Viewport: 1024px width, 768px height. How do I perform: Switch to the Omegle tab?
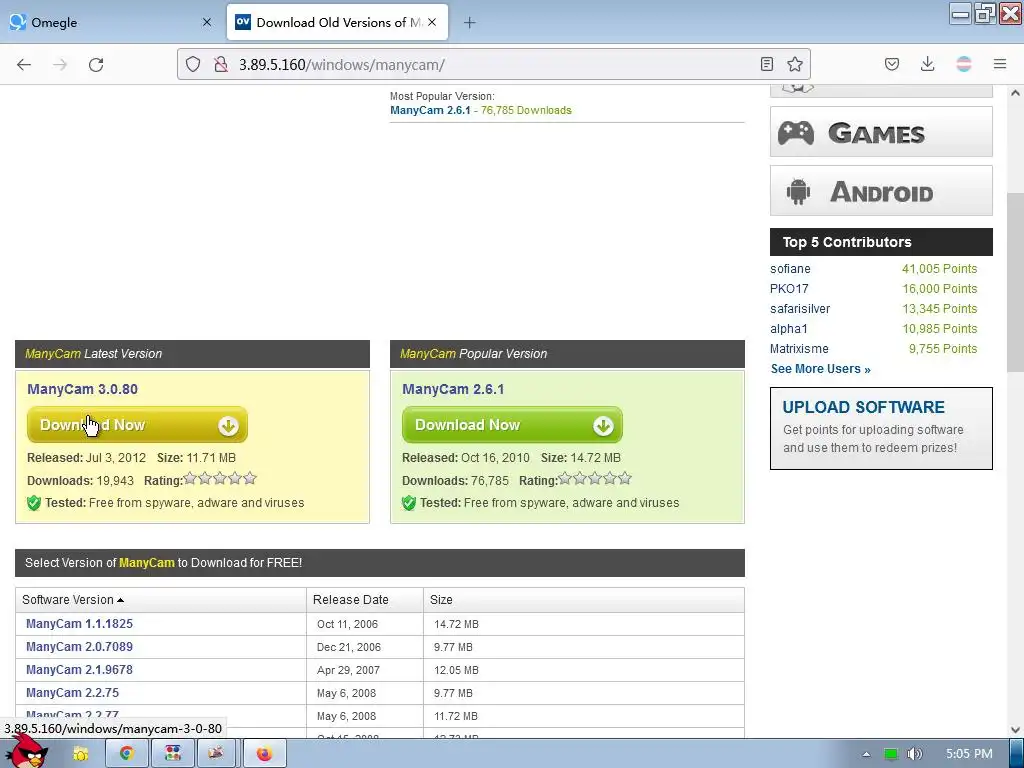tap(111, 22)
